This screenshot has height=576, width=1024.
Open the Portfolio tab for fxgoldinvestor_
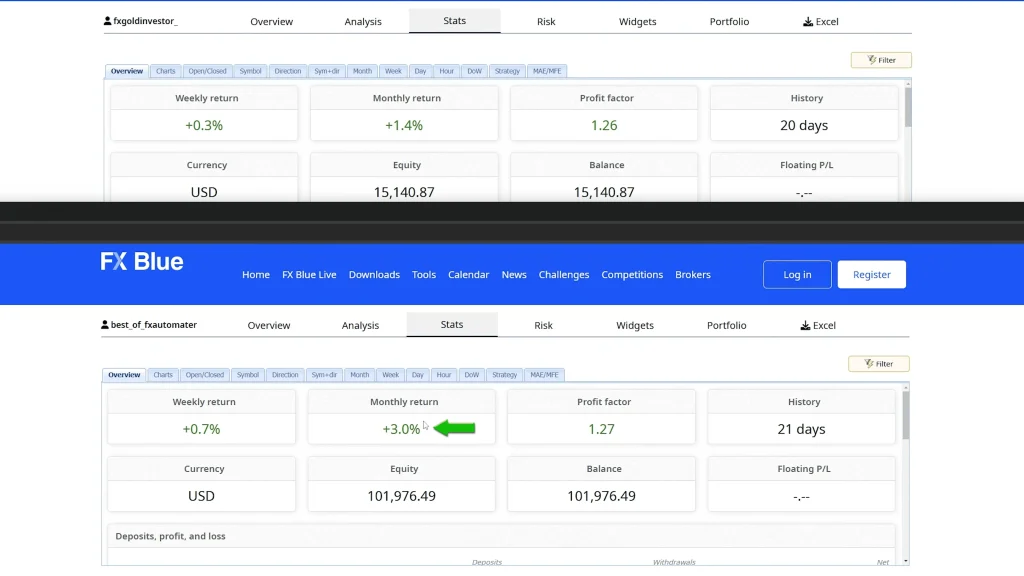click(x=729, y=21)
